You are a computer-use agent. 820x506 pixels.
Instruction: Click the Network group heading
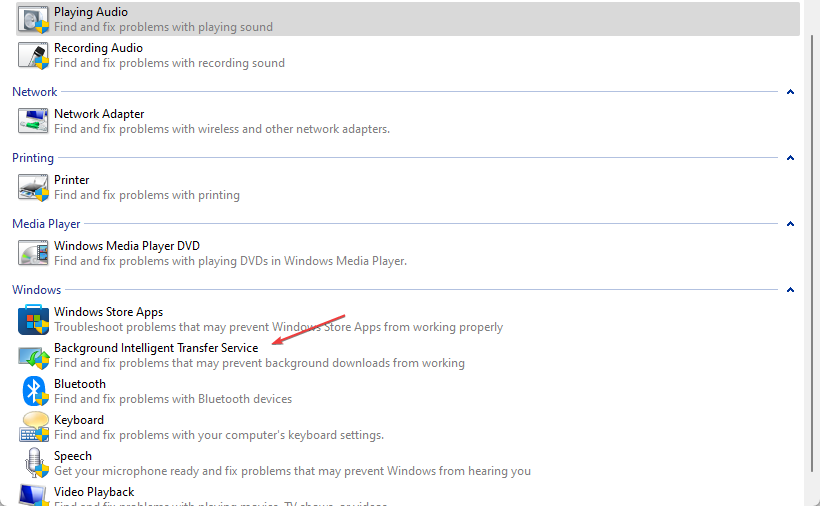[35, 92]
